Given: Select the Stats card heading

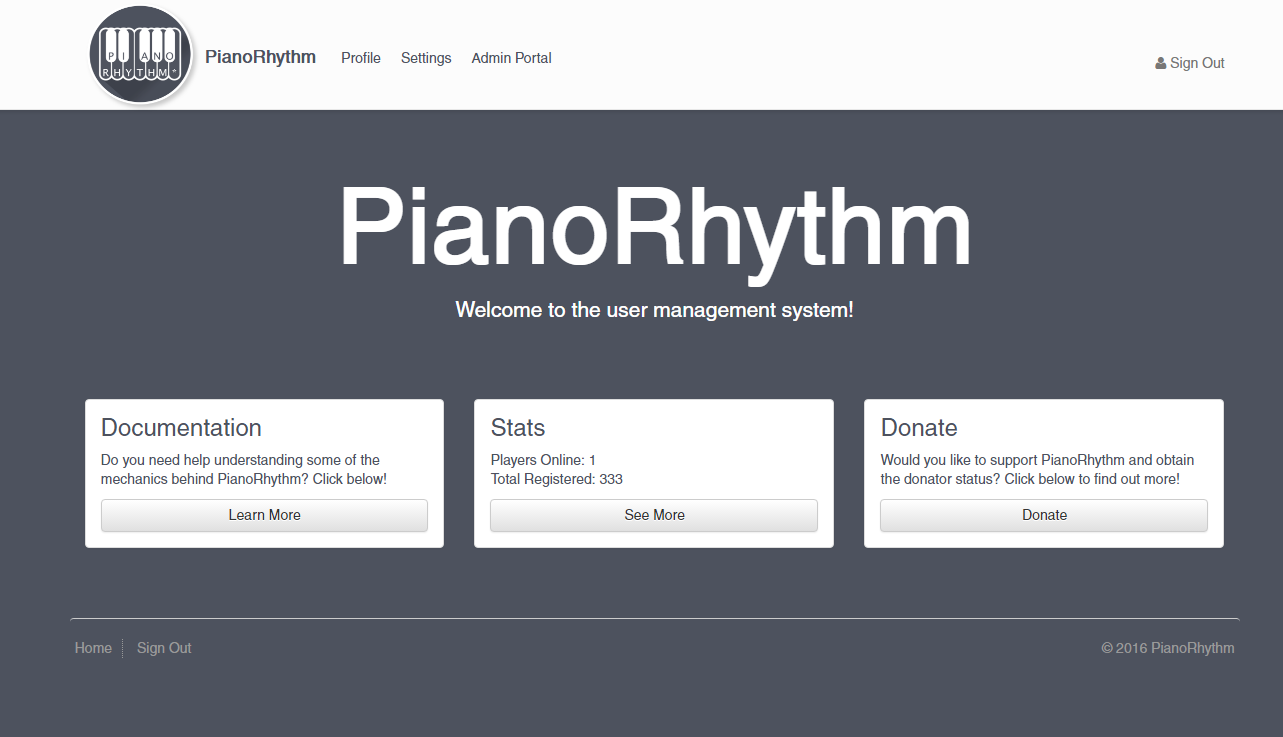Looking at the screenshot, I should coord(518,428).
